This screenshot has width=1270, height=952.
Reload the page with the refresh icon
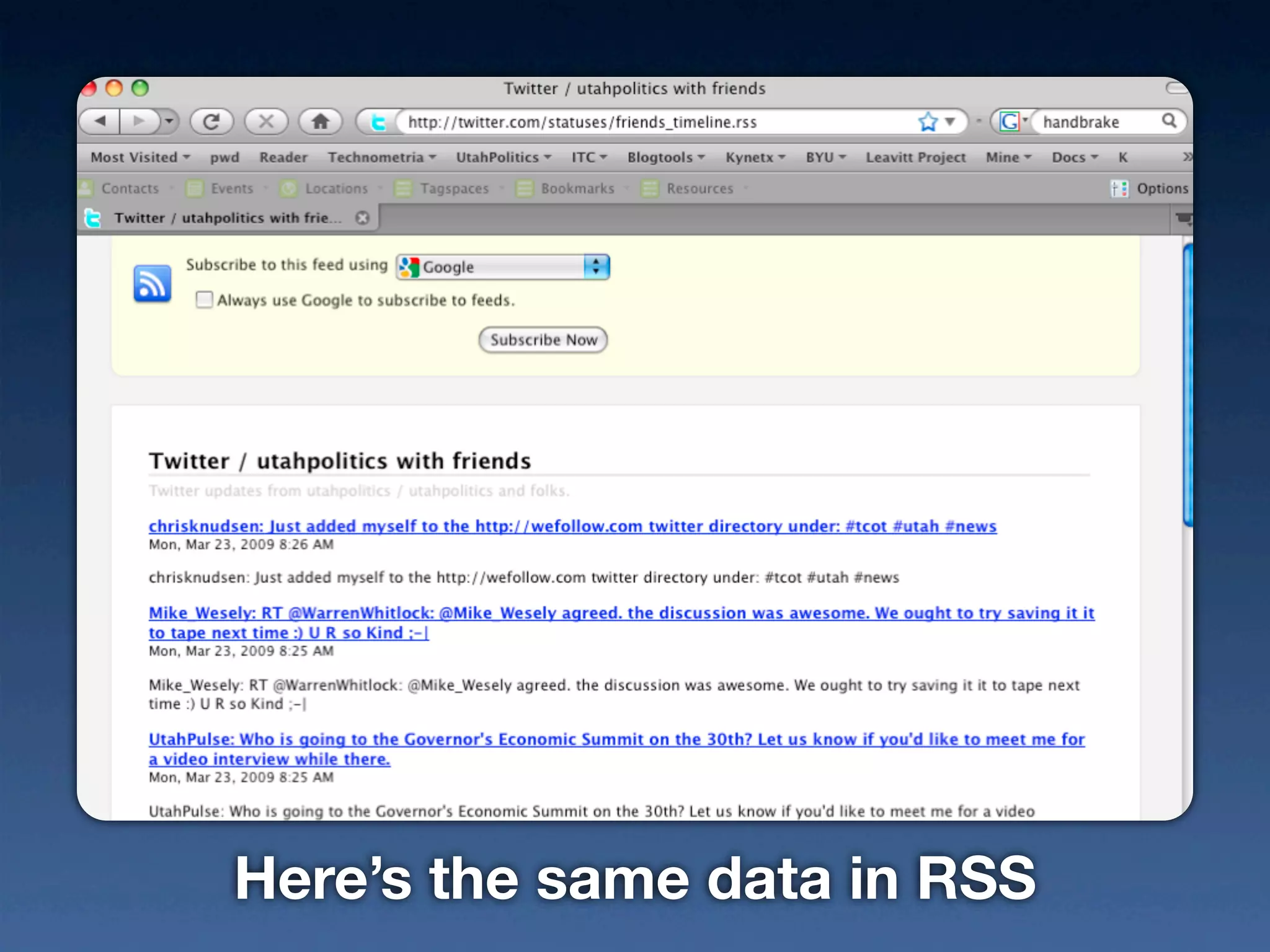tap(211, 121)
